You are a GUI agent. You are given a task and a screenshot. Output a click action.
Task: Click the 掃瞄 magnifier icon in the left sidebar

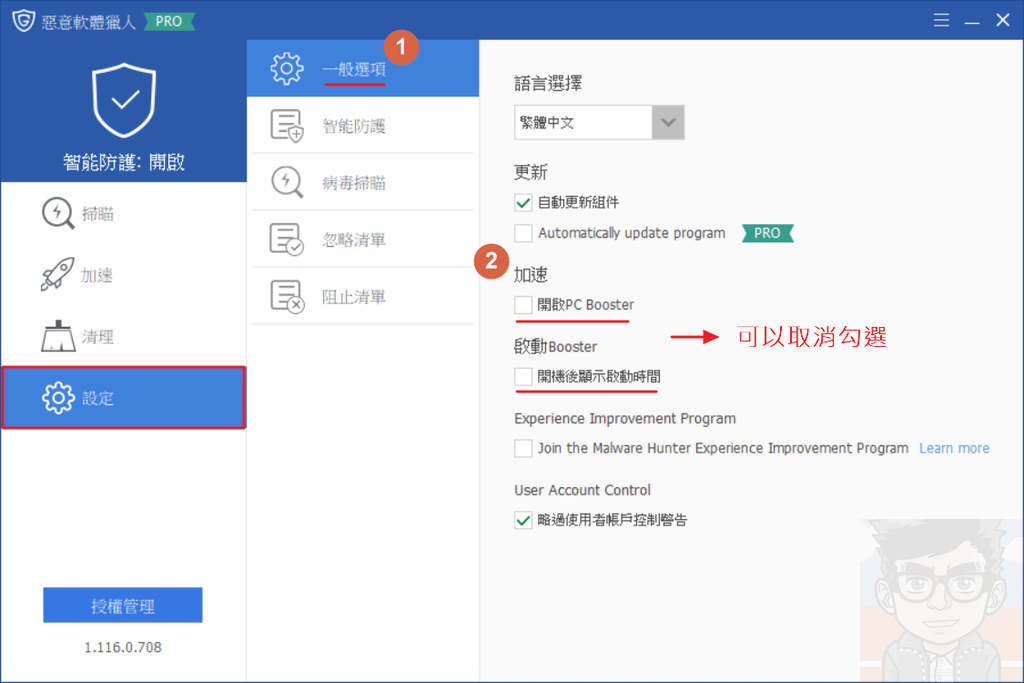click(x=58, y=214)
